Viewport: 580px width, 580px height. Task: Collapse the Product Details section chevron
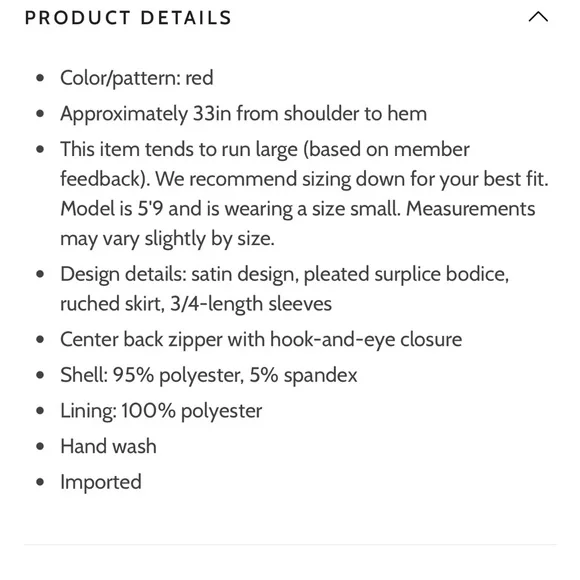pos(538,17)
